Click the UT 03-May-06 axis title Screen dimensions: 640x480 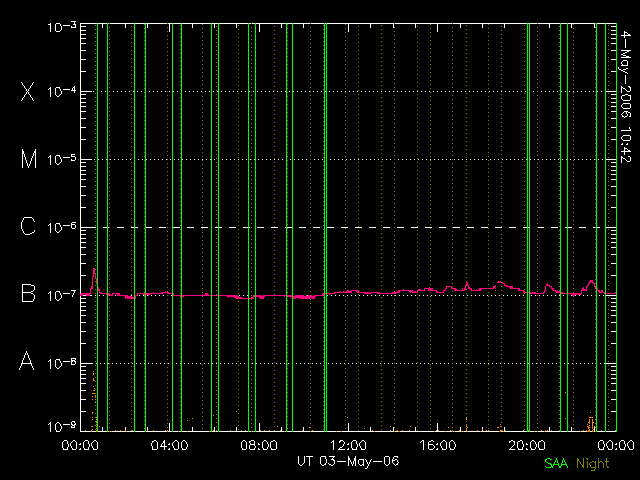click(x=348, y=461)
